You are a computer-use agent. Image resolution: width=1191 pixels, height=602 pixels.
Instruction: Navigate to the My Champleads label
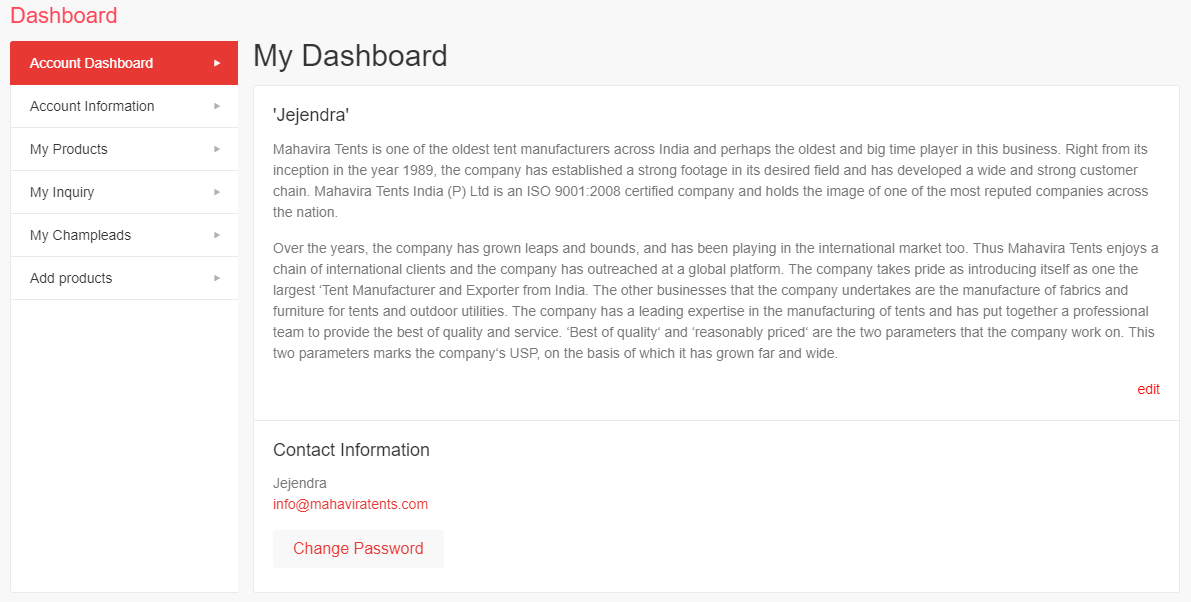click(x=80, y=235)
